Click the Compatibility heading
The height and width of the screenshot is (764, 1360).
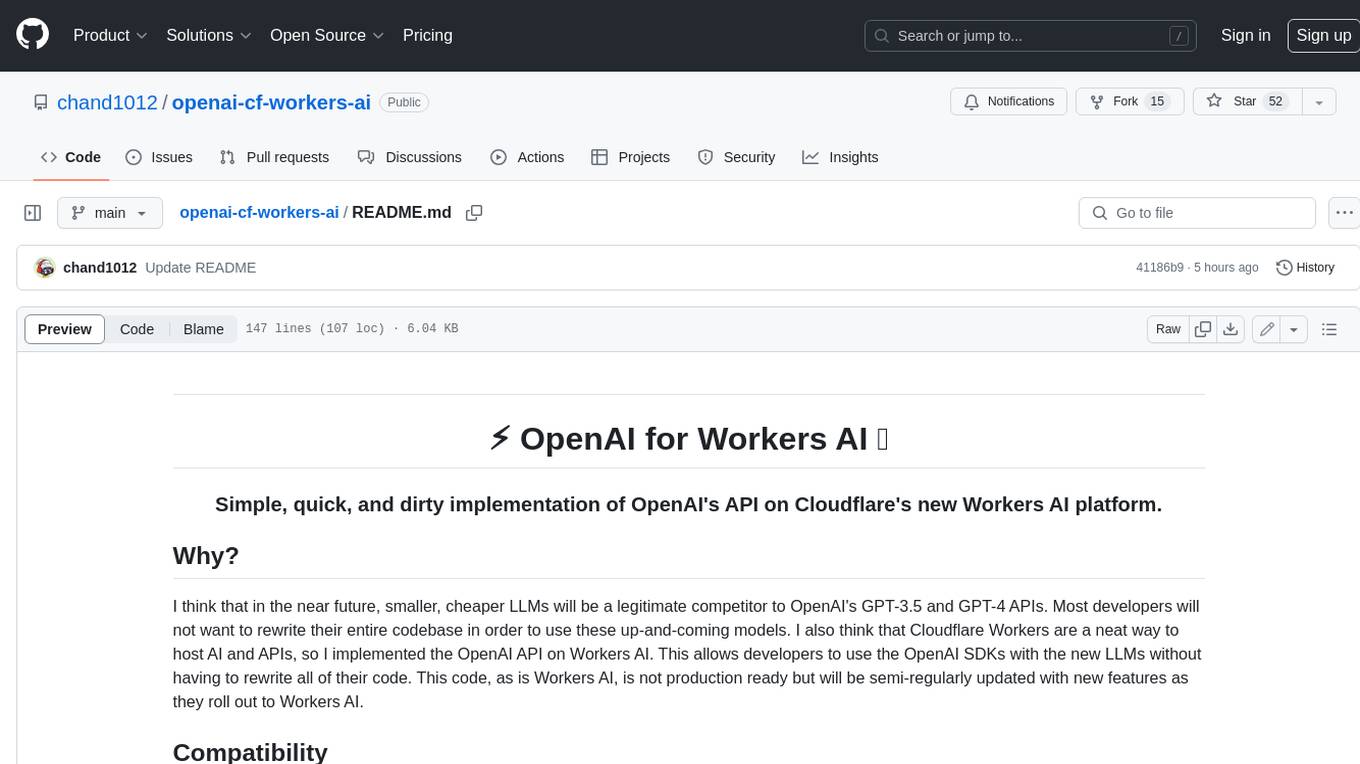pyautogui.click(x=250, y=752)
